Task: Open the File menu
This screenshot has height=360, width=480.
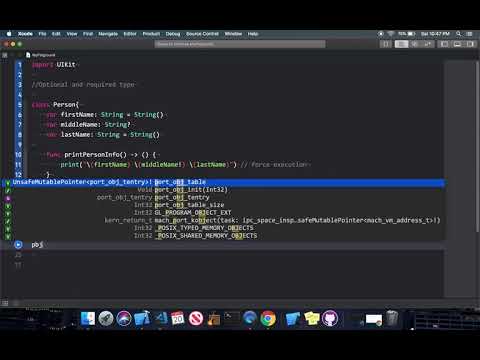Action: coord(42,34)
